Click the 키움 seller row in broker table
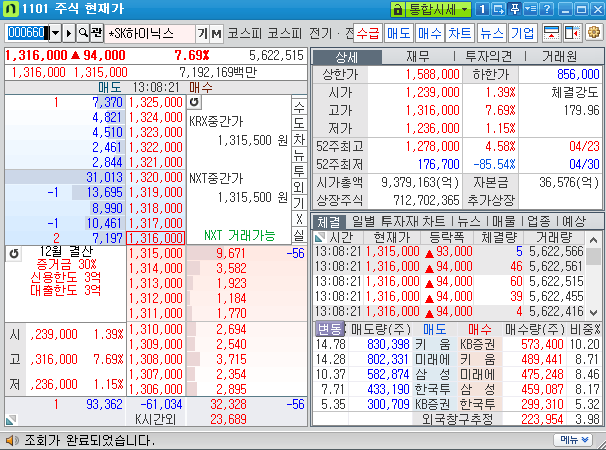This screenshot has width=606, height=450. [432, 344]
